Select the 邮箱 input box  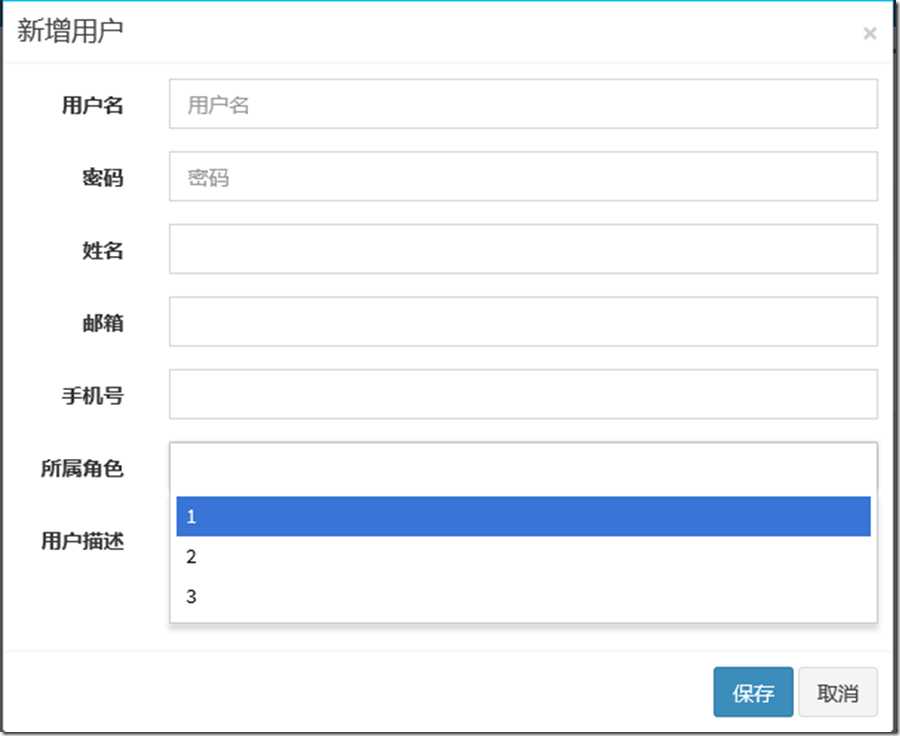coord(523,321)
